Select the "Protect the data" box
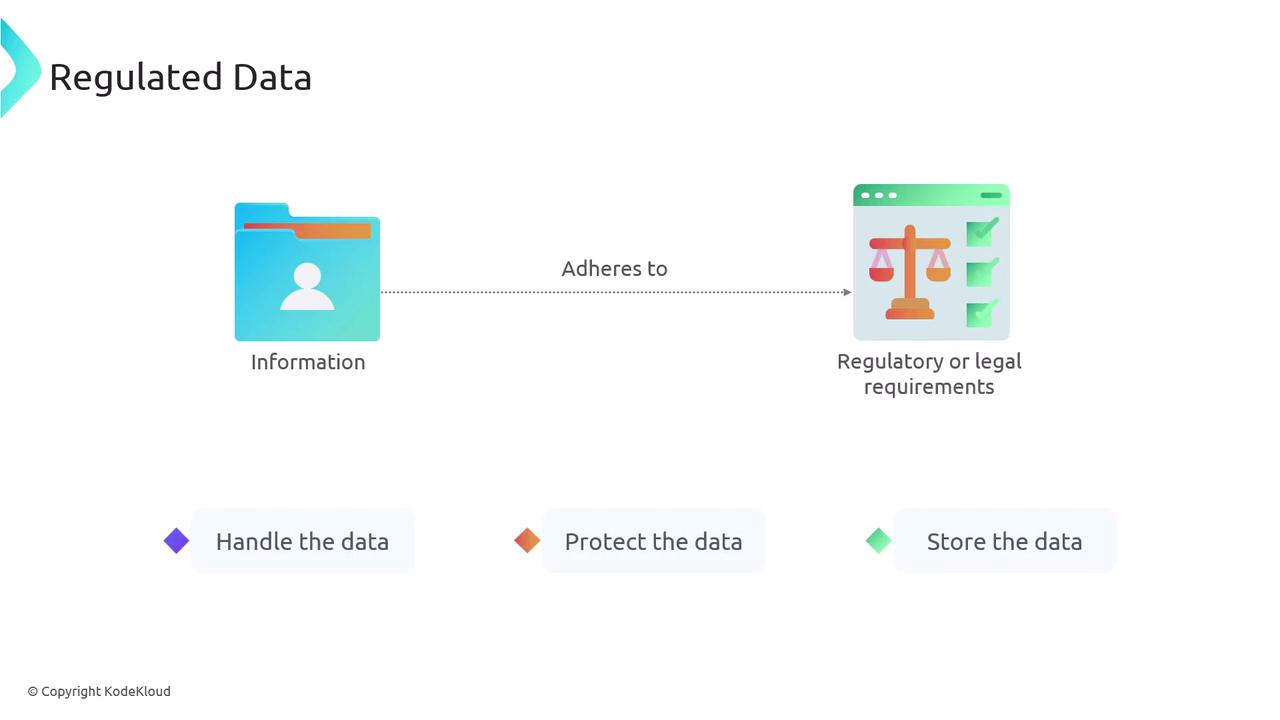Image resolution: width=1280 pixels, height=720 pixels. point(653,541)
